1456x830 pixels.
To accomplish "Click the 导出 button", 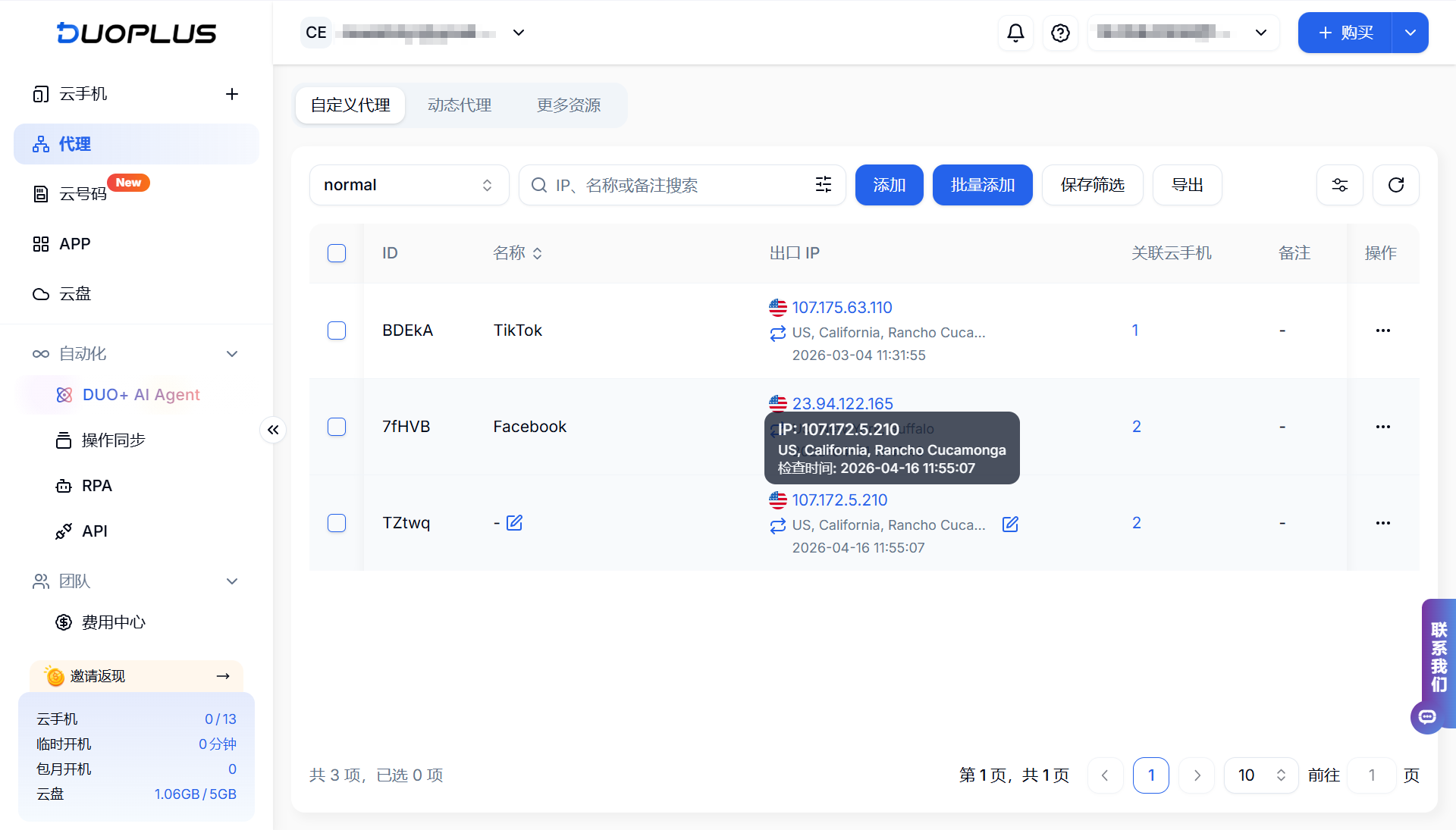I will (1187, 185).
